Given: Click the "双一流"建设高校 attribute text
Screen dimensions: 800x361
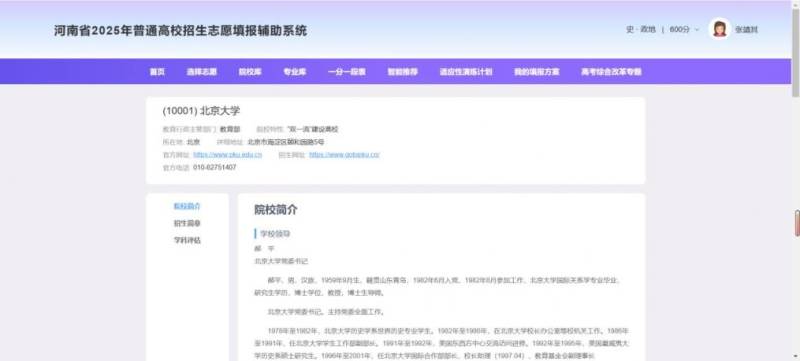Looking at the screenshot, I should tap(313, 129).
